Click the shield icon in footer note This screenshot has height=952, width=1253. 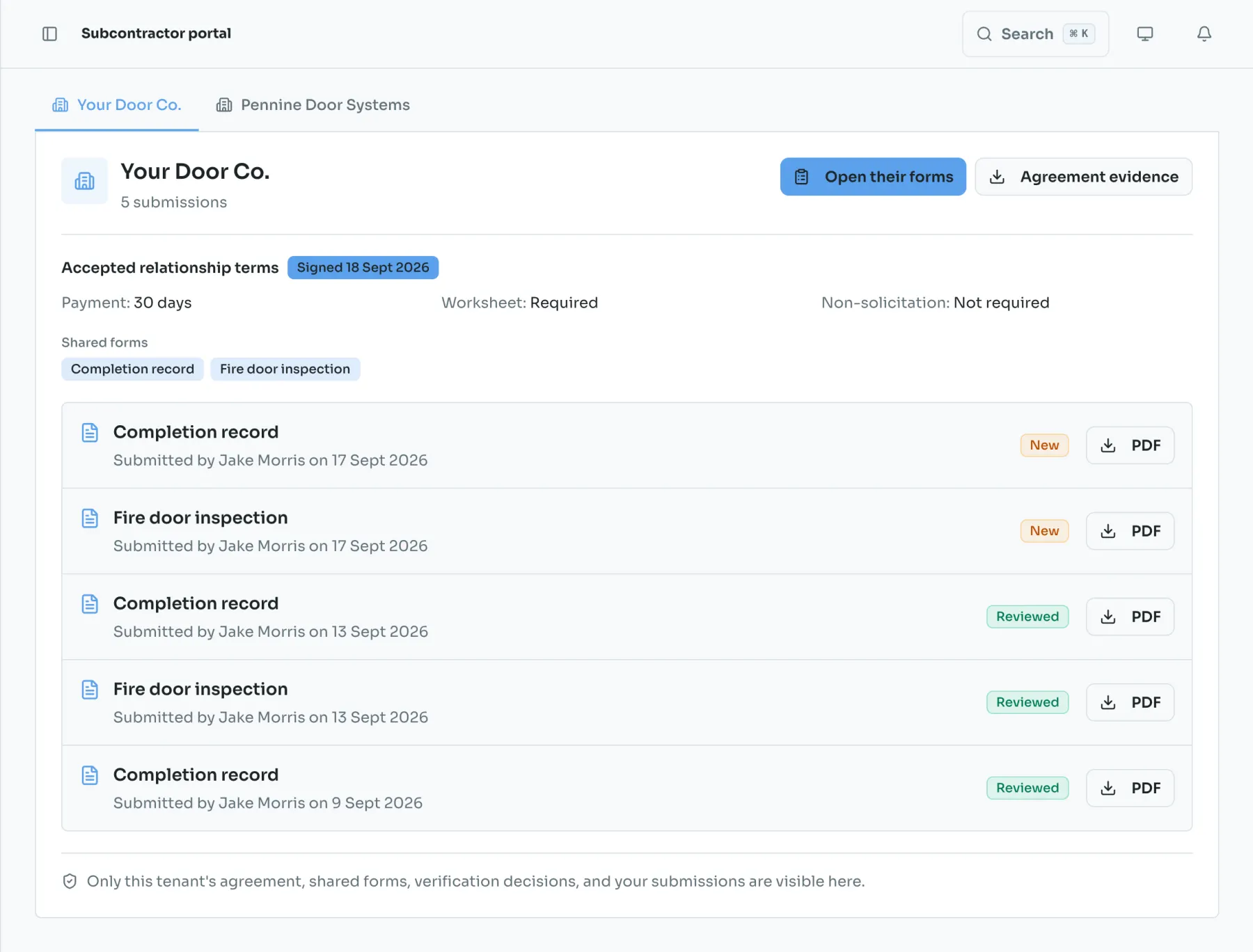(x=70, y=881)
